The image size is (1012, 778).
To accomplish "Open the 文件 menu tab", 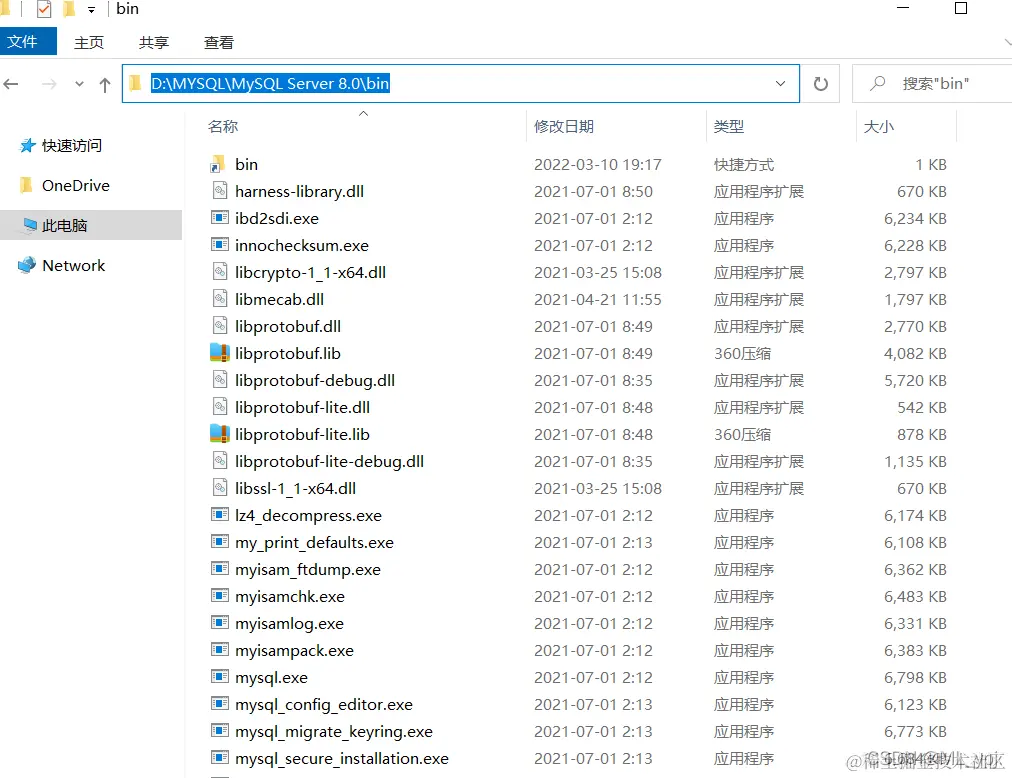I will click(x=28, y=42).
